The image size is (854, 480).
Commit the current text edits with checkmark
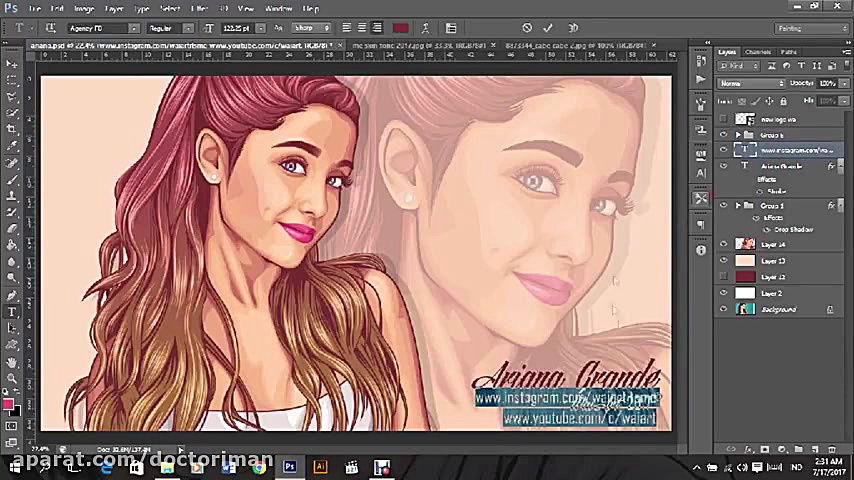(x=548, y=28)
